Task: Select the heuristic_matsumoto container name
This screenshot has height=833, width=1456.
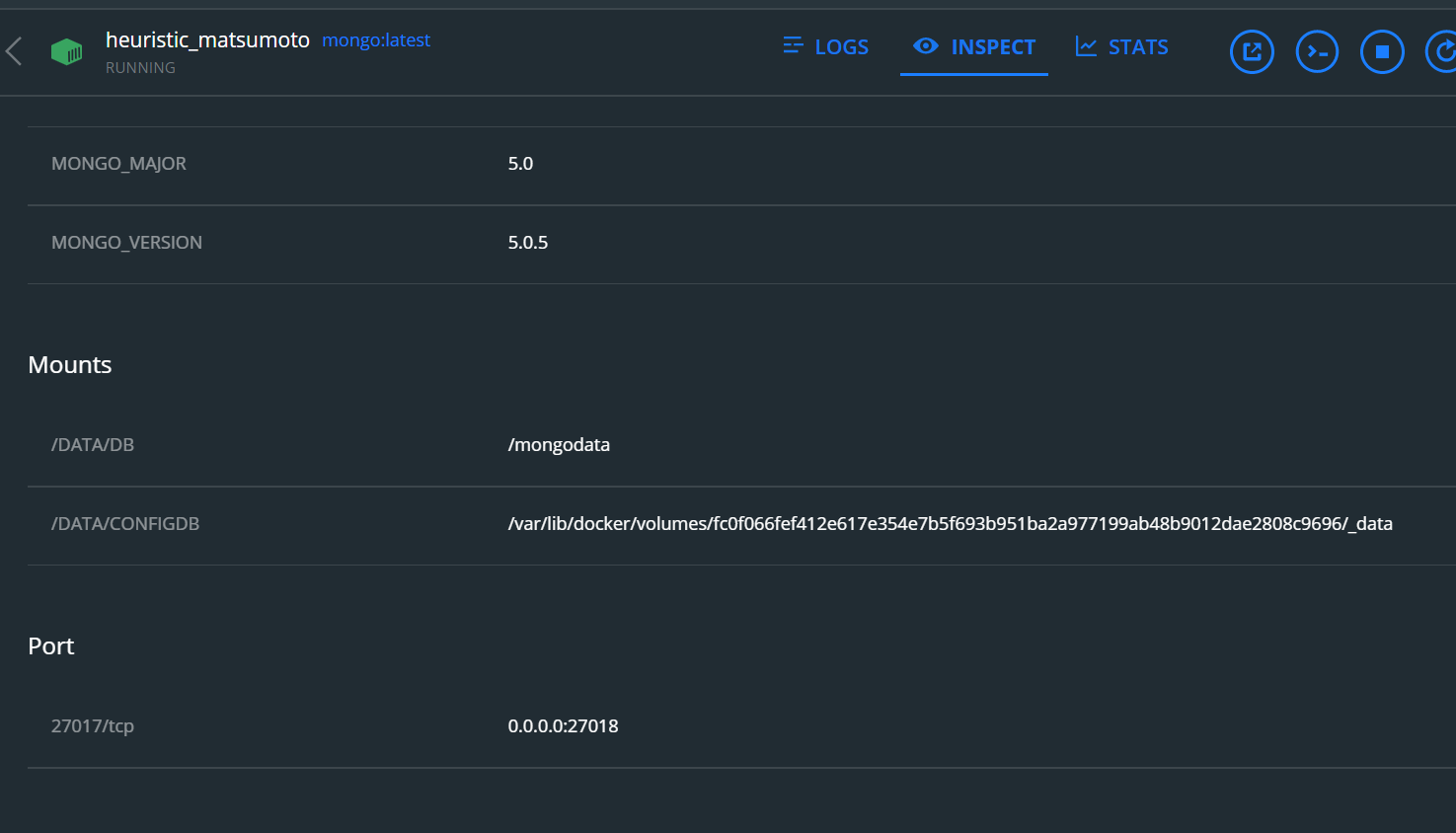Action: click(207, 39)
